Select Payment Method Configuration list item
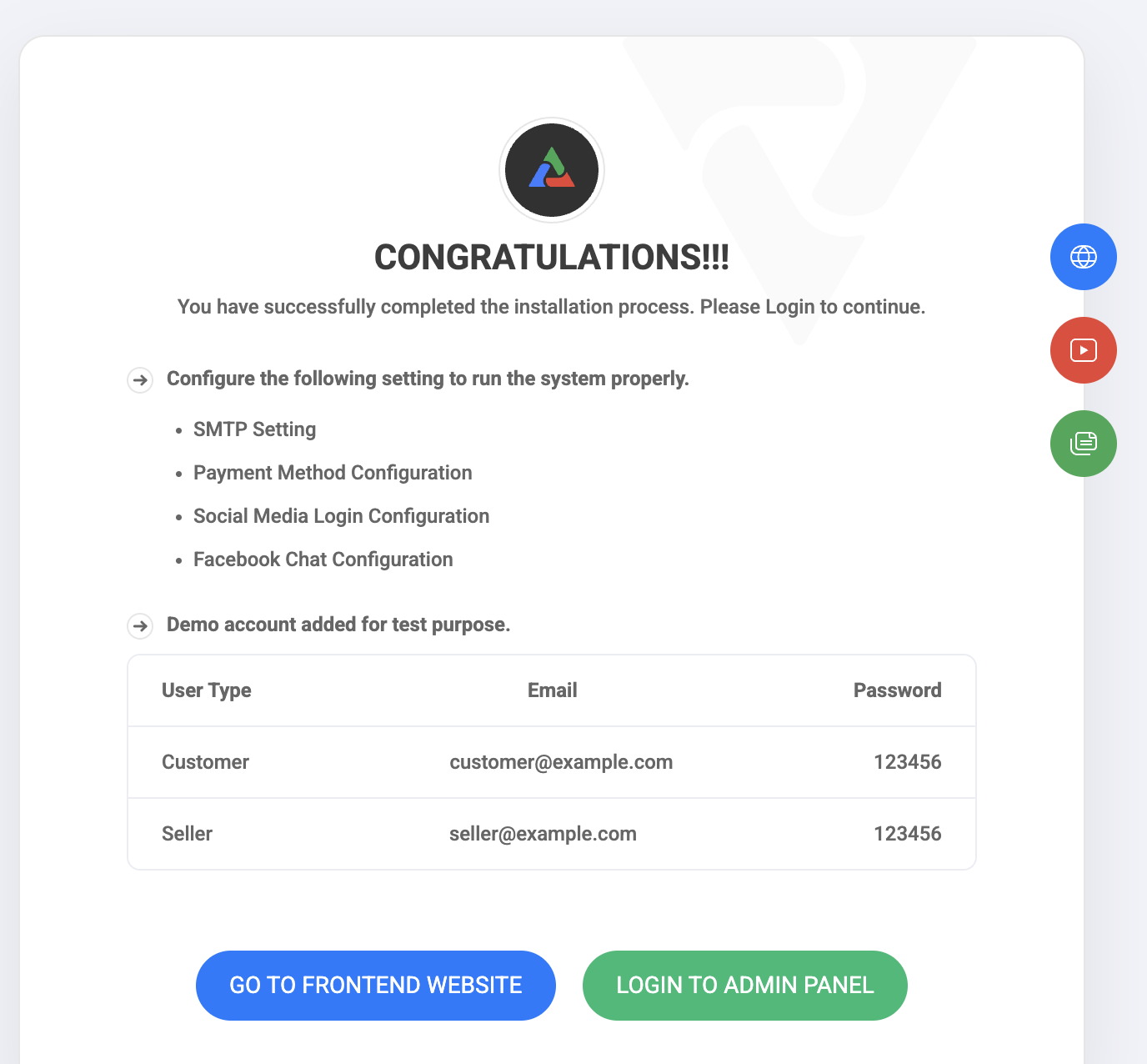1147x1064 pixels. 333,473
